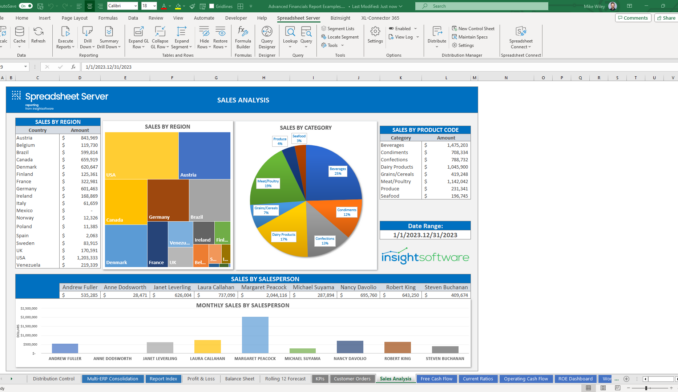Switch to the Profit & Loss sheet tab
Screen dimensions: 678x392
(x=201, y=379)
